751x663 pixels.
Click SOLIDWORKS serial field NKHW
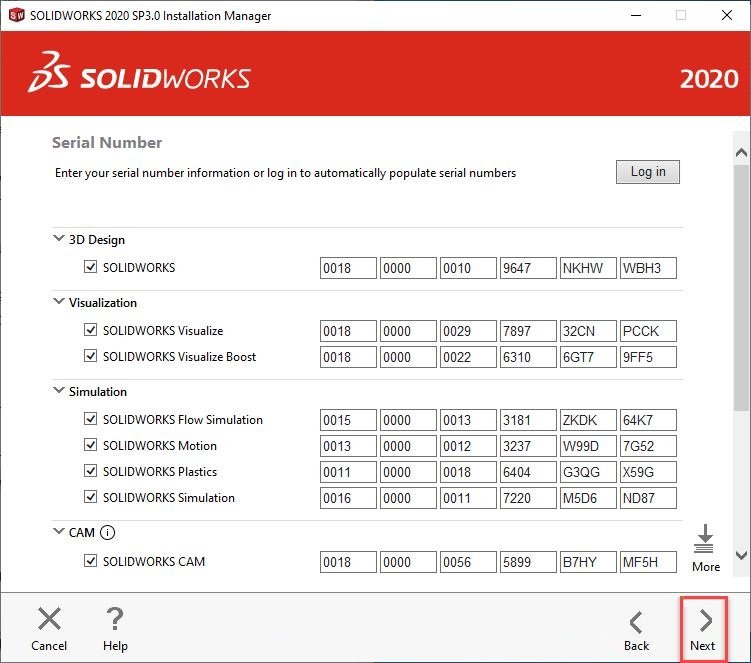pyautogui.click(x=588, y=268)
